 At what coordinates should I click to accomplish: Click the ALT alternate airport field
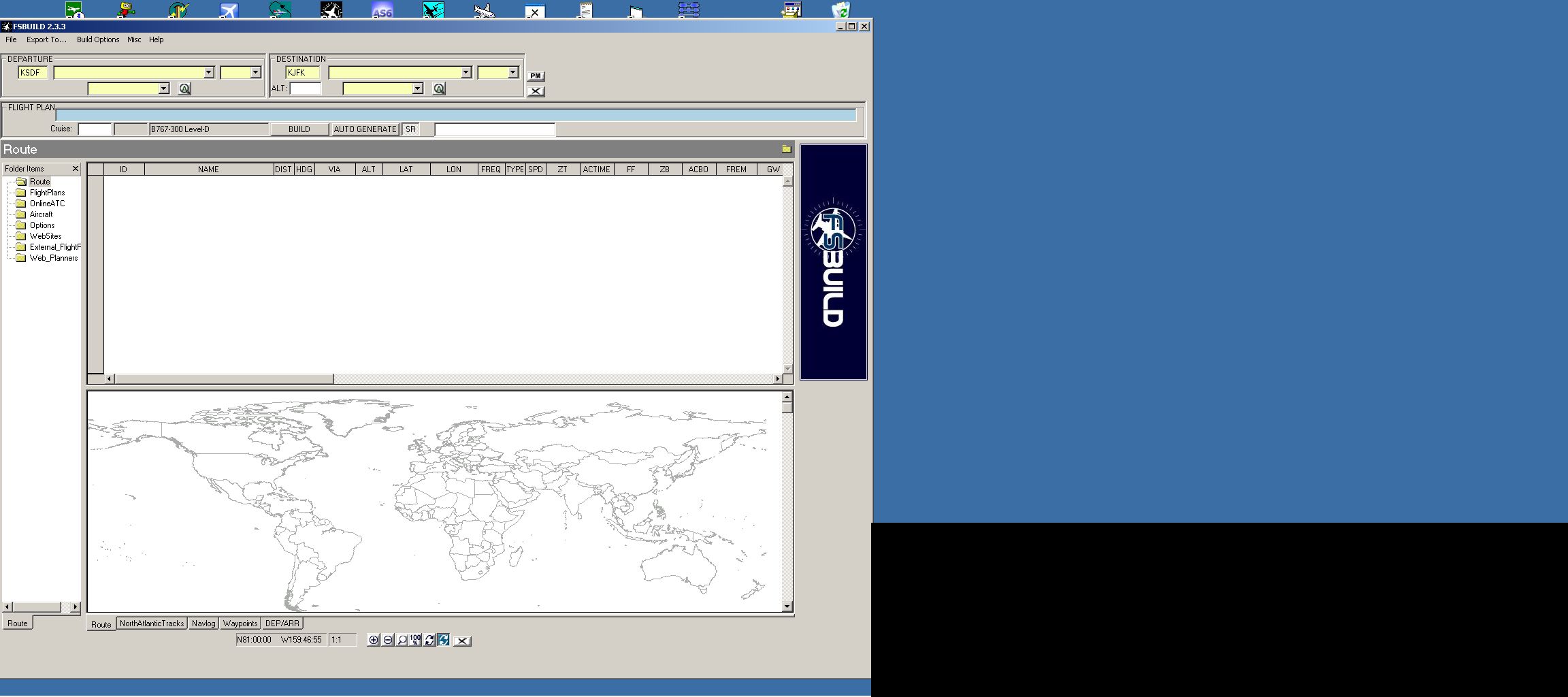click(305, 88)
